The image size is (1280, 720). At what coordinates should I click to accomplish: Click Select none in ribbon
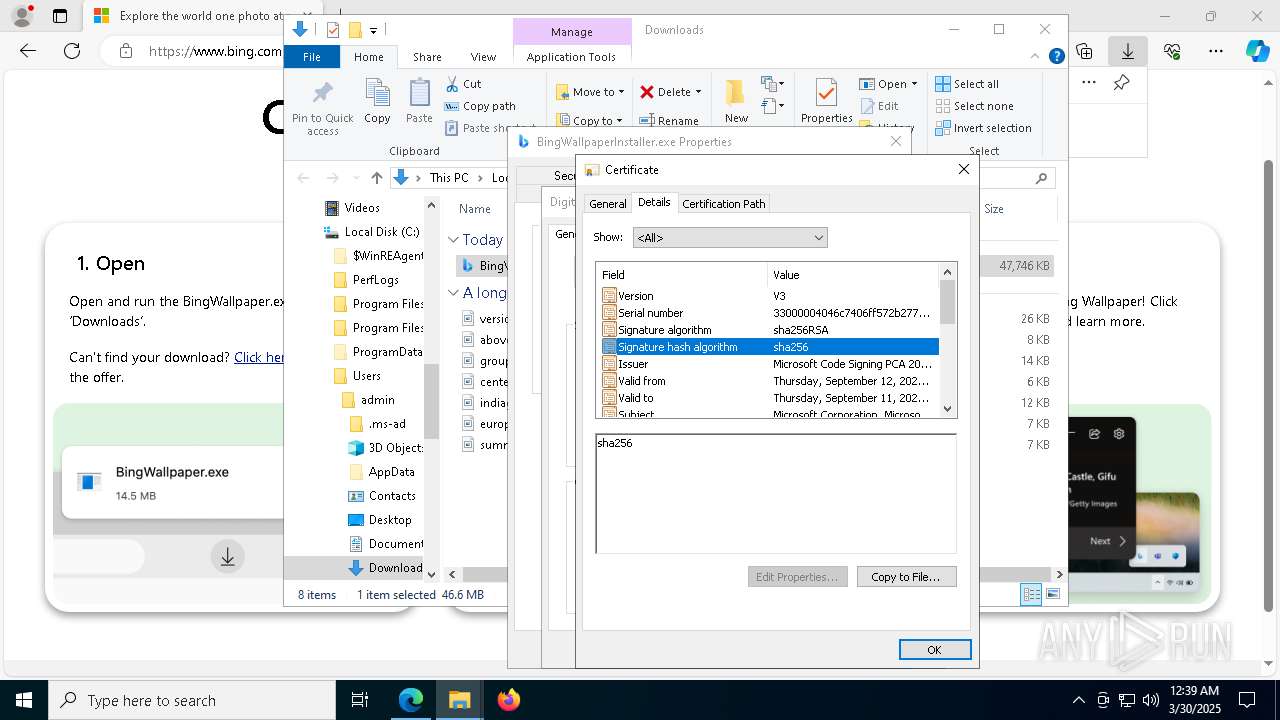974,106
